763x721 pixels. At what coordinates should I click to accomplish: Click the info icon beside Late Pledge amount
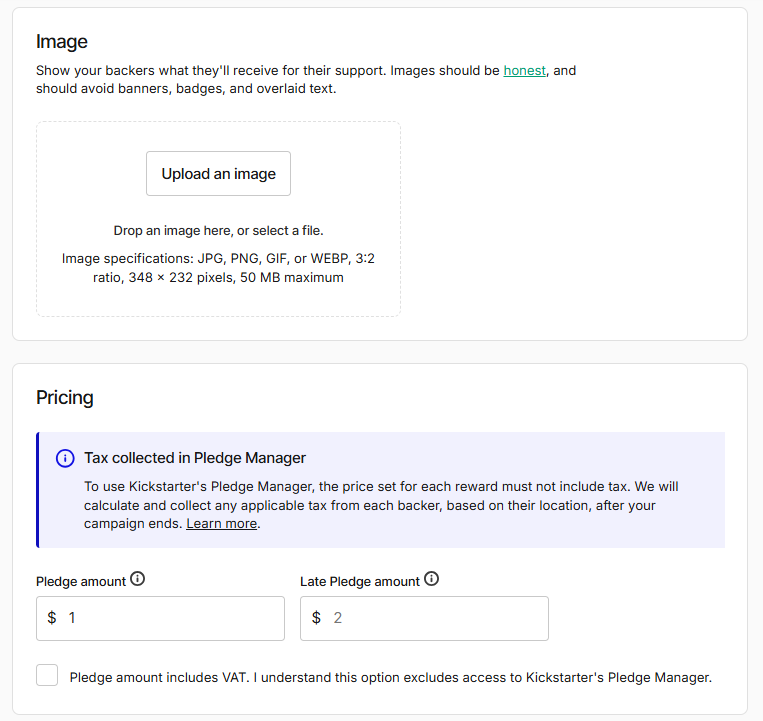pyautogui.click(x=431, y=579)
